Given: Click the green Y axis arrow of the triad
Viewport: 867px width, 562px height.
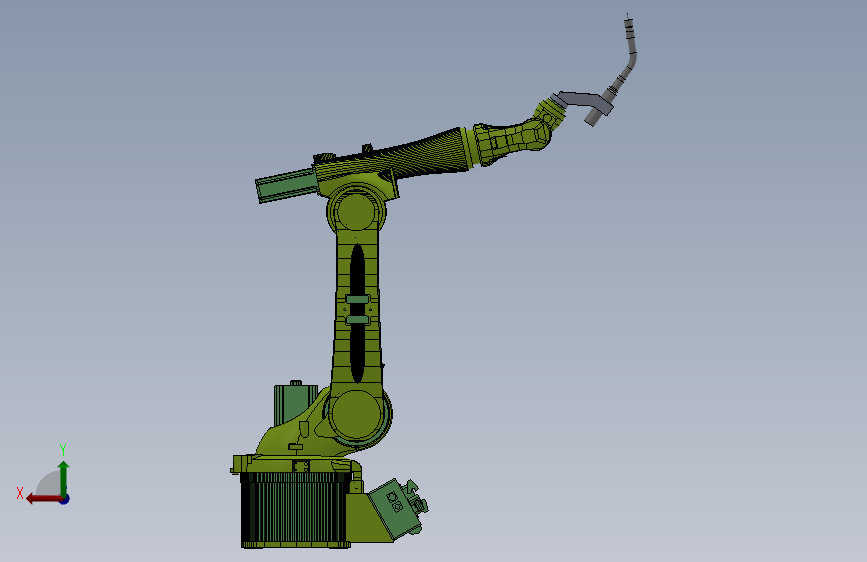Looking at the screenshot, I should 64,478.
